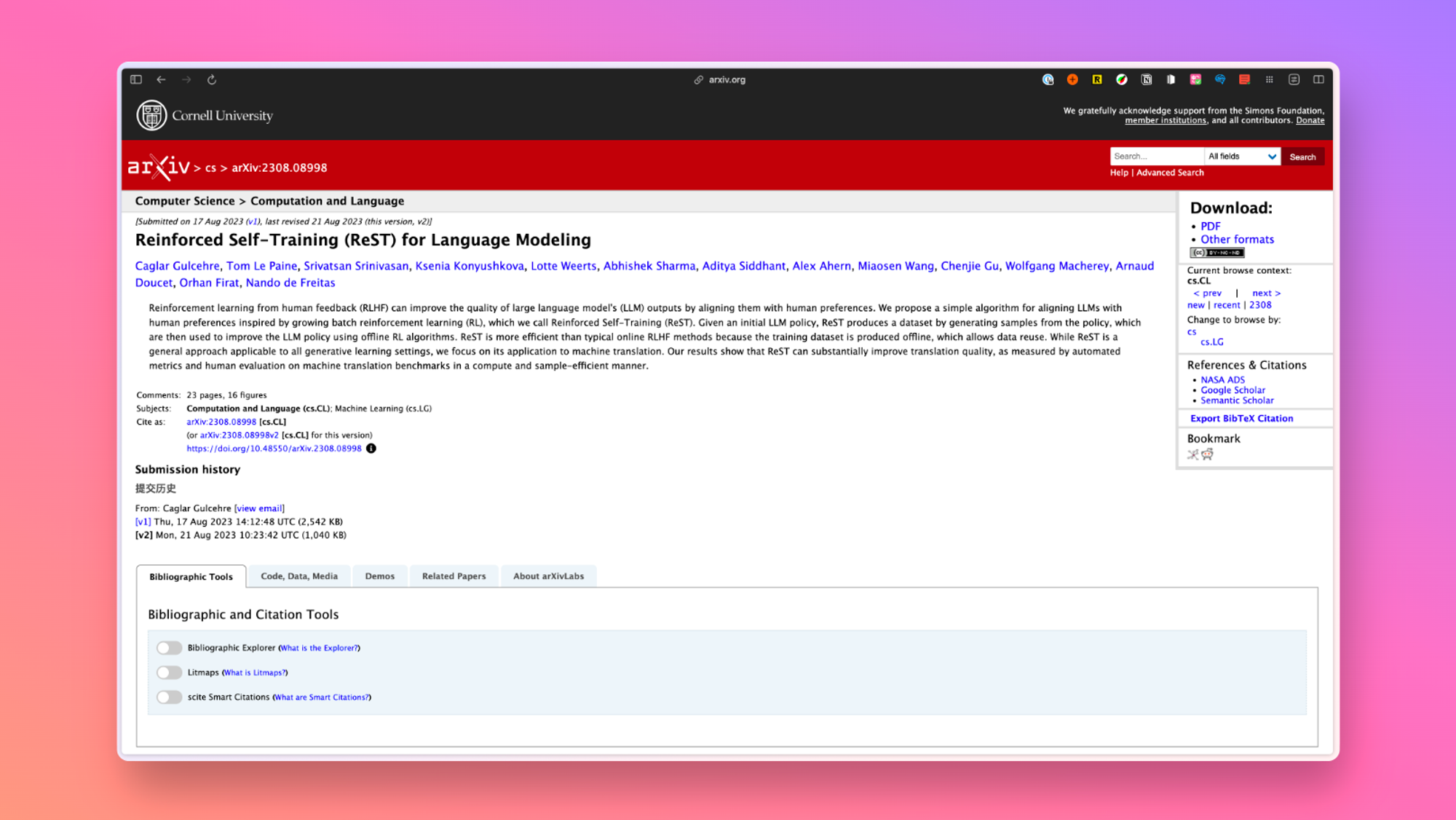1456x820 pixels.
Task: Open the grid of dots extension icon
Action: [1270, 79]
